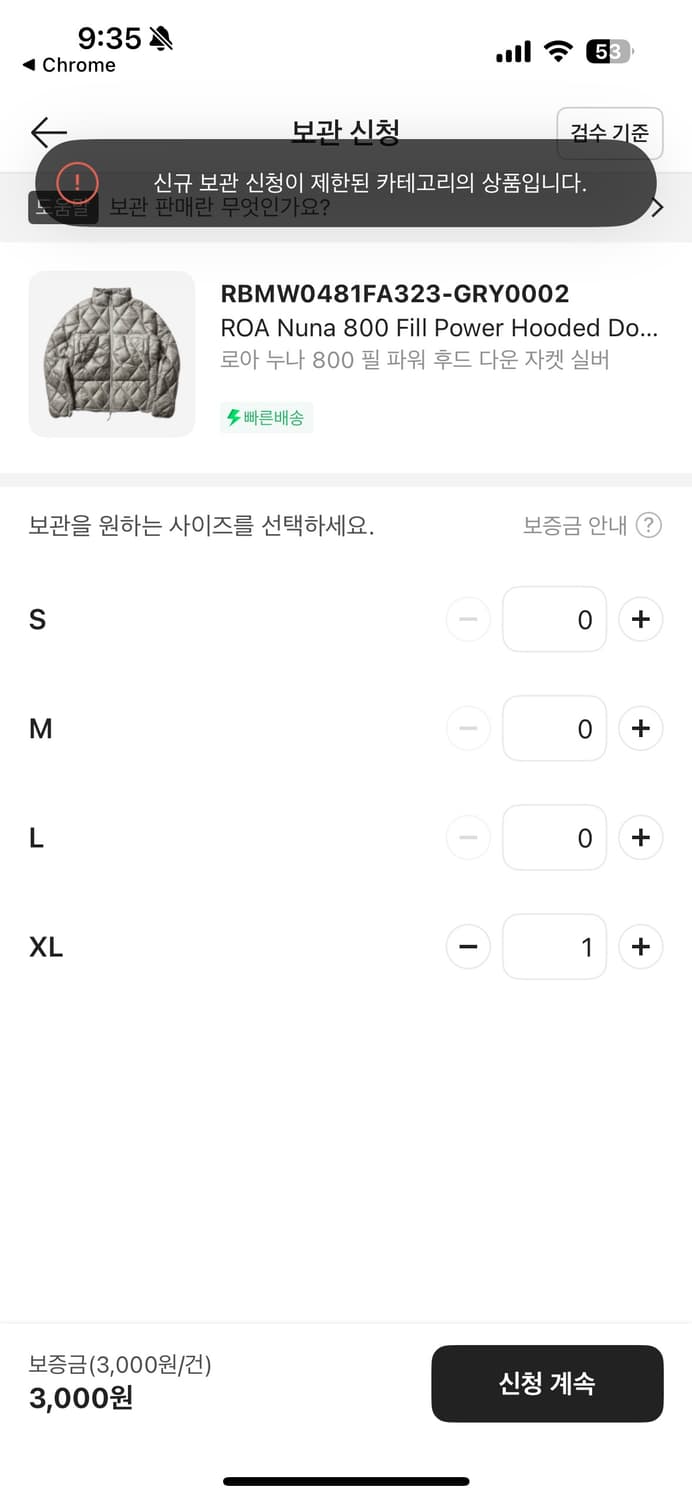
Task: Tap the back arrow to exit 보관 신청
Action: click(x=47, y=132)
